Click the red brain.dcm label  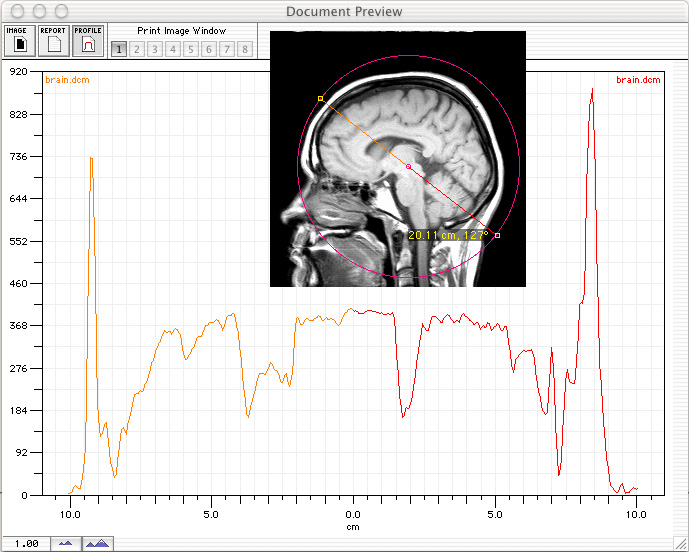[x=637, y=79]
